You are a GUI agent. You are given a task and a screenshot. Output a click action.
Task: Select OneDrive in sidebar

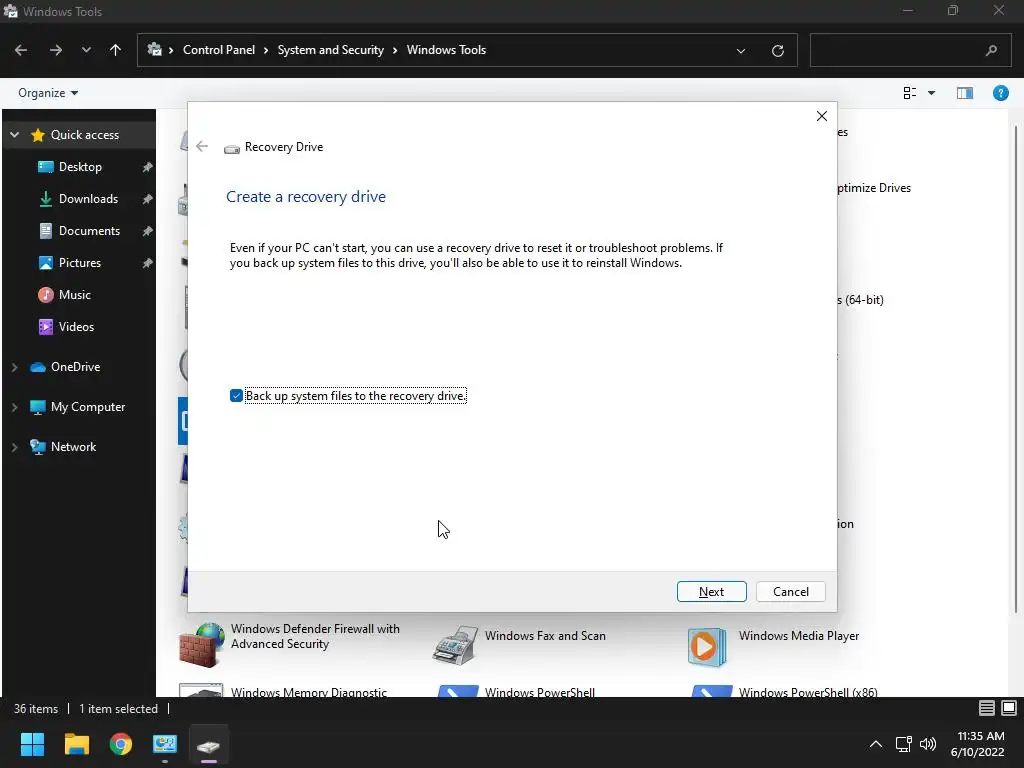[75, 367]
